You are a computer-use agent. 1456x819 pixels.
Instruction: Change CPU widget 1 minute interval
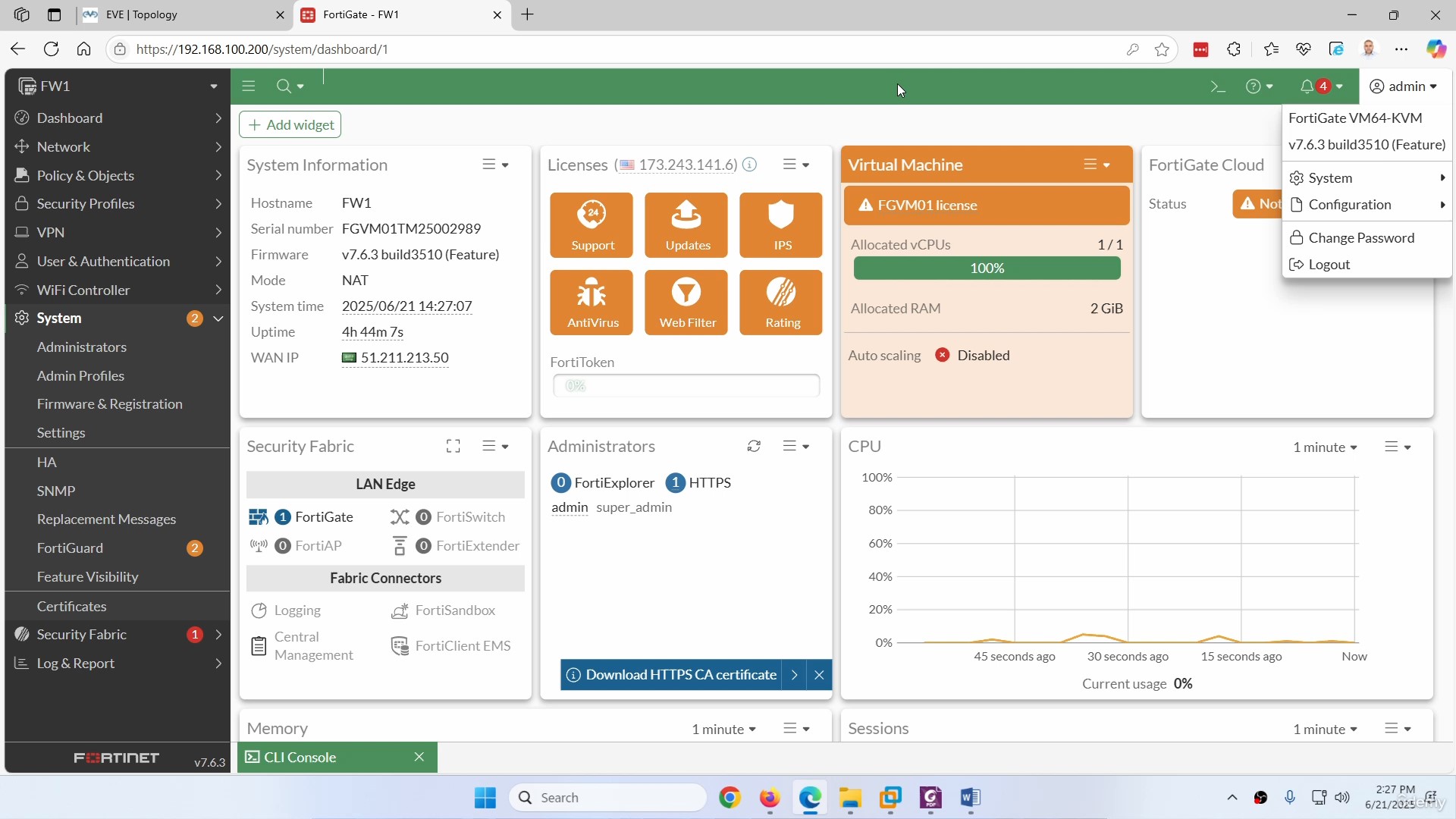[1325, 447]
